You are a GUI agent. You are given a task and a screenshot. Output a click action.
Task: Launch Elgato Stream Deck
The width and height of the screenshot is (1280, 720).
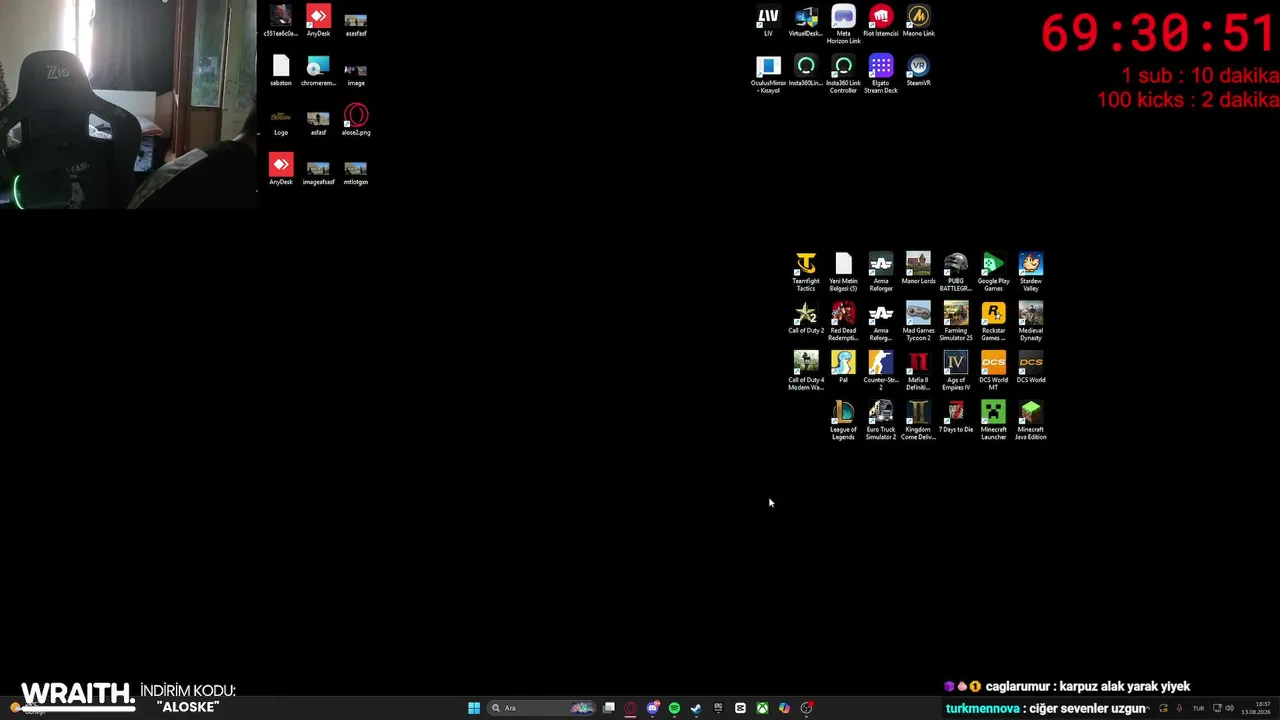point(881,75)
